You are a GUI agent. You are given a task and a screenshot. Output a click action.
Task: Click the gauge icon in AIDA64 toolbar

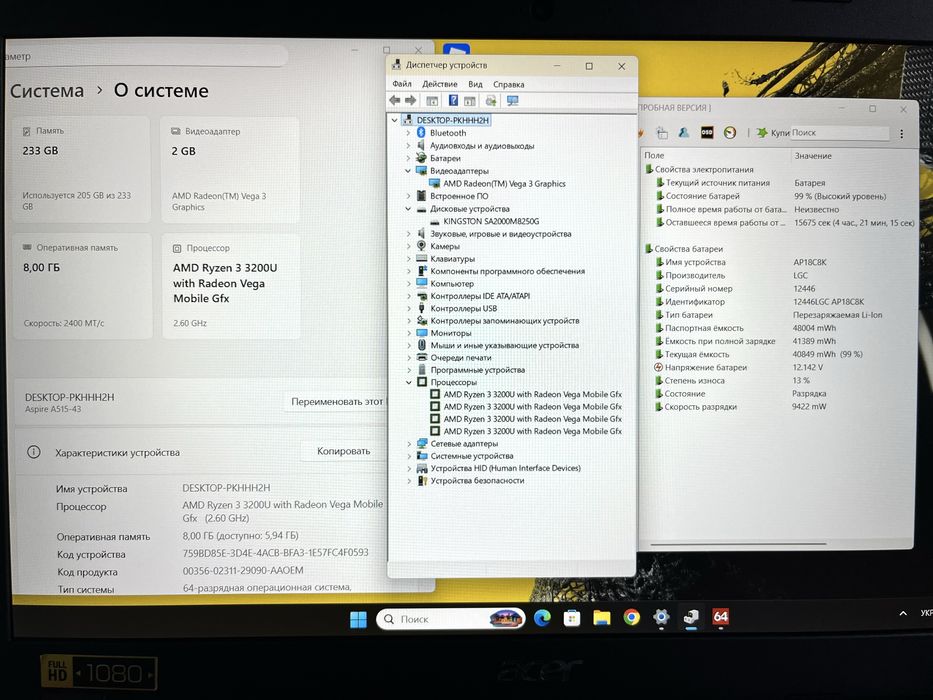pyautogui.click(x=730, y=133)
